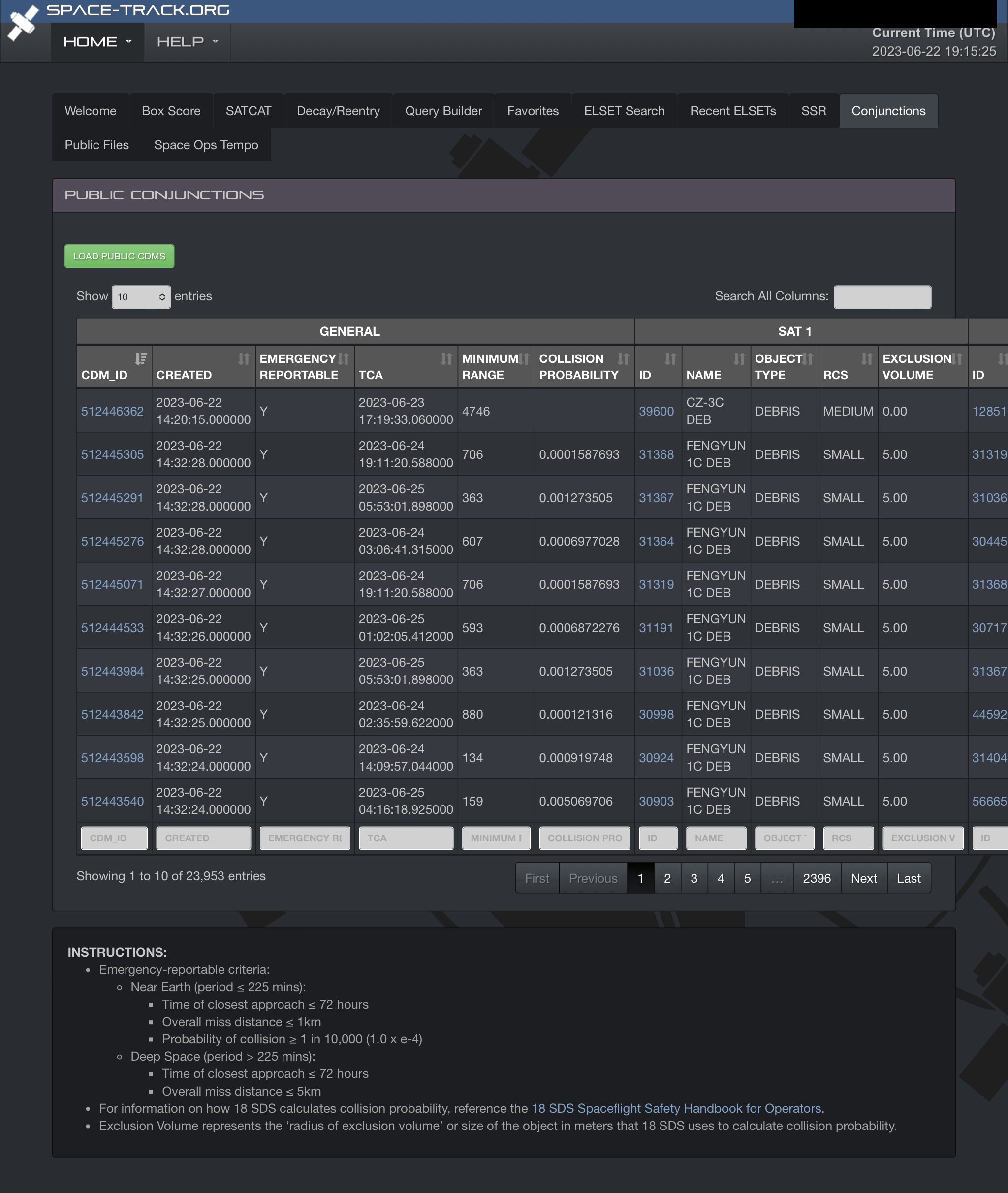
Task: Change number of entries shown
Action: point(141,297)
